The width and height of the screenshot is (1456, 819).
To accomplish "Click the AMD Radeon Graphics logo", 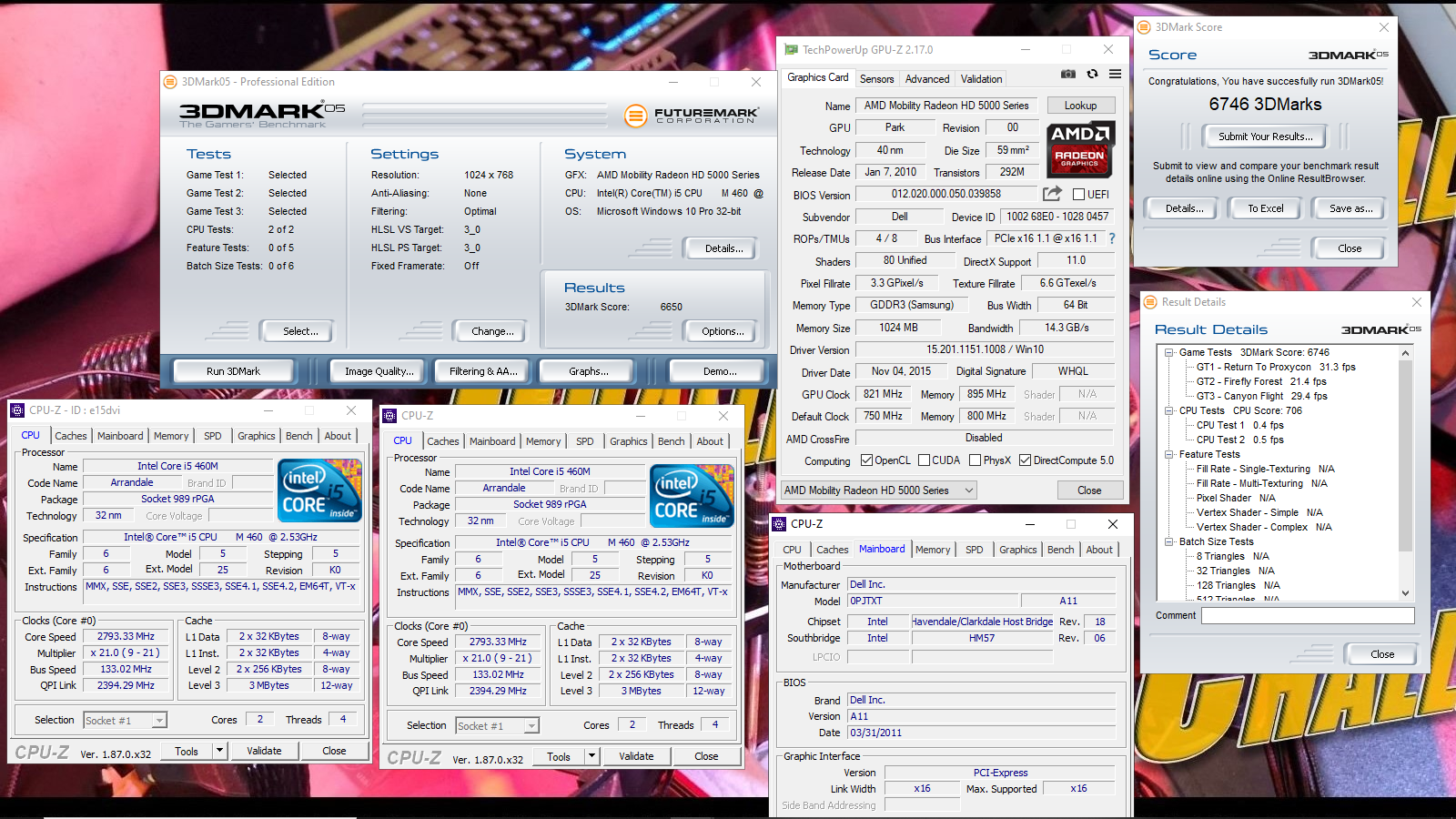I will 1080,148.
